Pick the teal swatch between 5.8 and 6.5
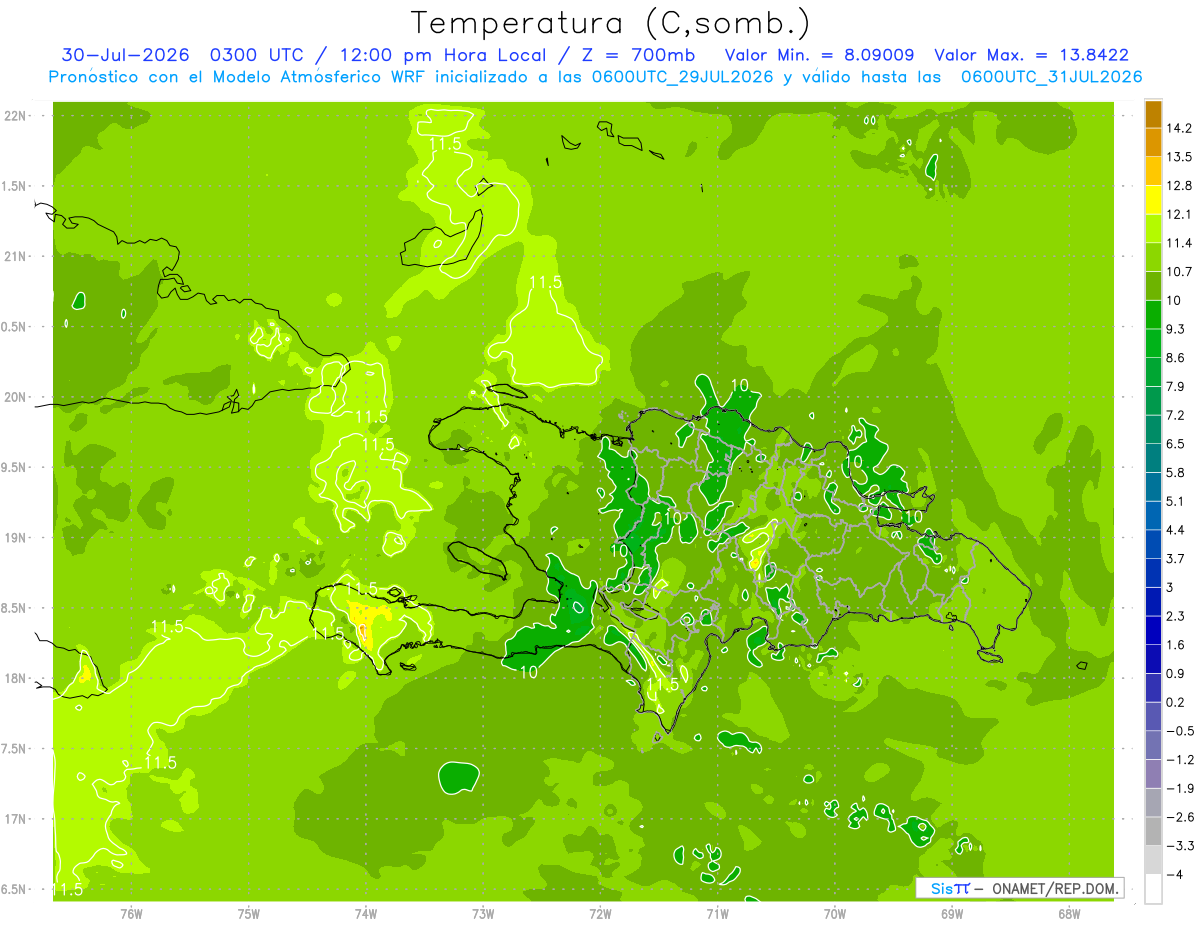Screen dimensions: 1200x927 tap(1153, 458)
